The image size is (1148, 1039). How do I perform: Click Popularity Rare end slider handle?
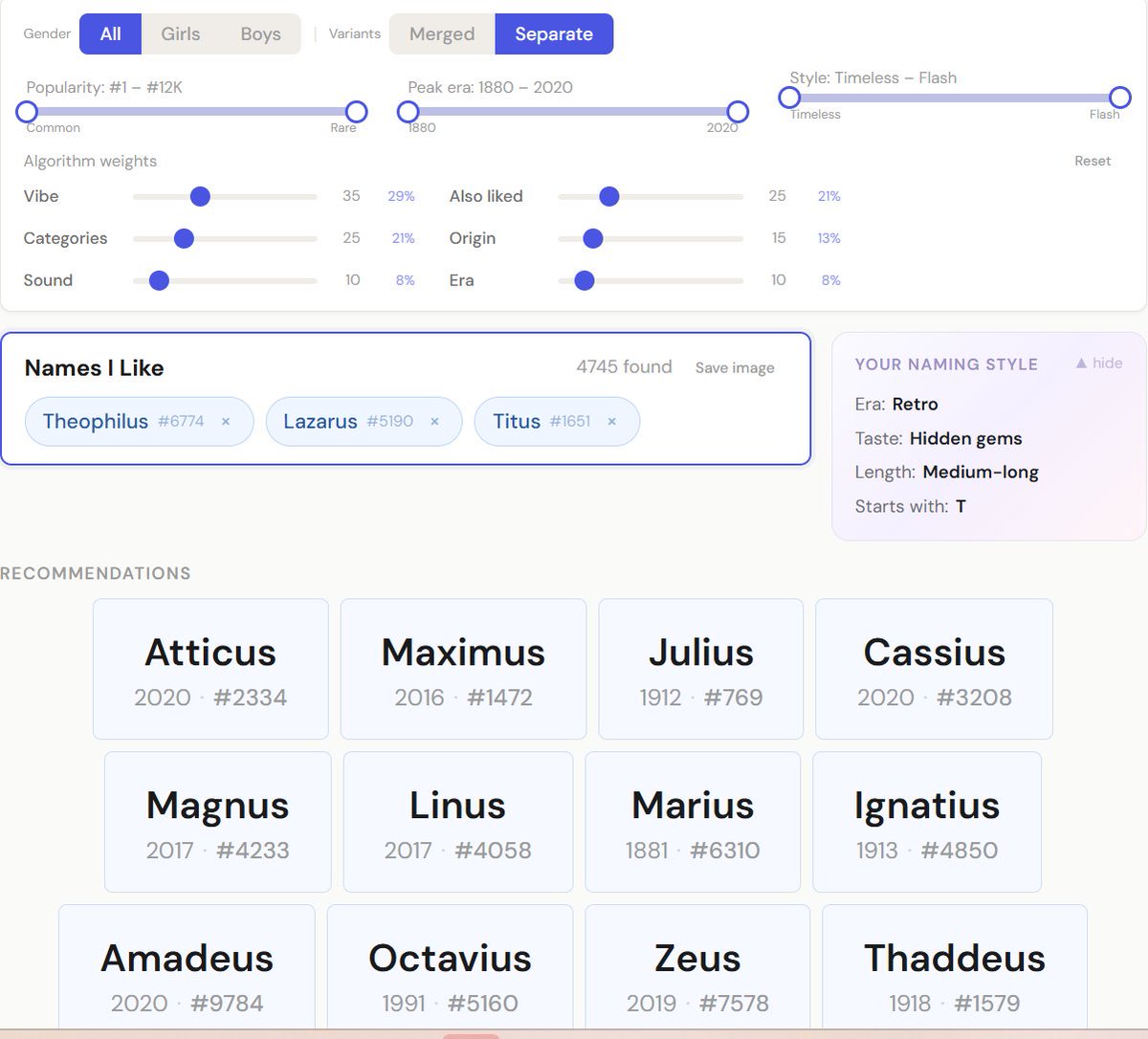click(x=356, y=112)
